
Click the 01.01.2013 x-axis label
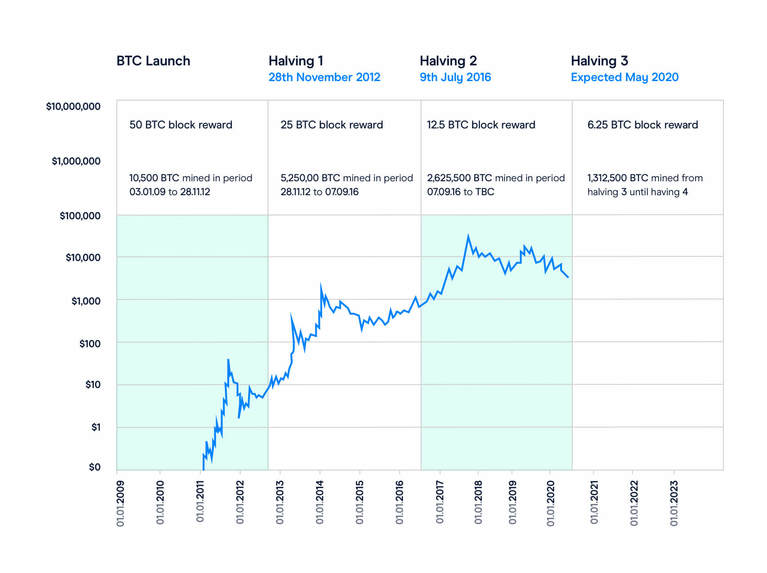(280, 503)
